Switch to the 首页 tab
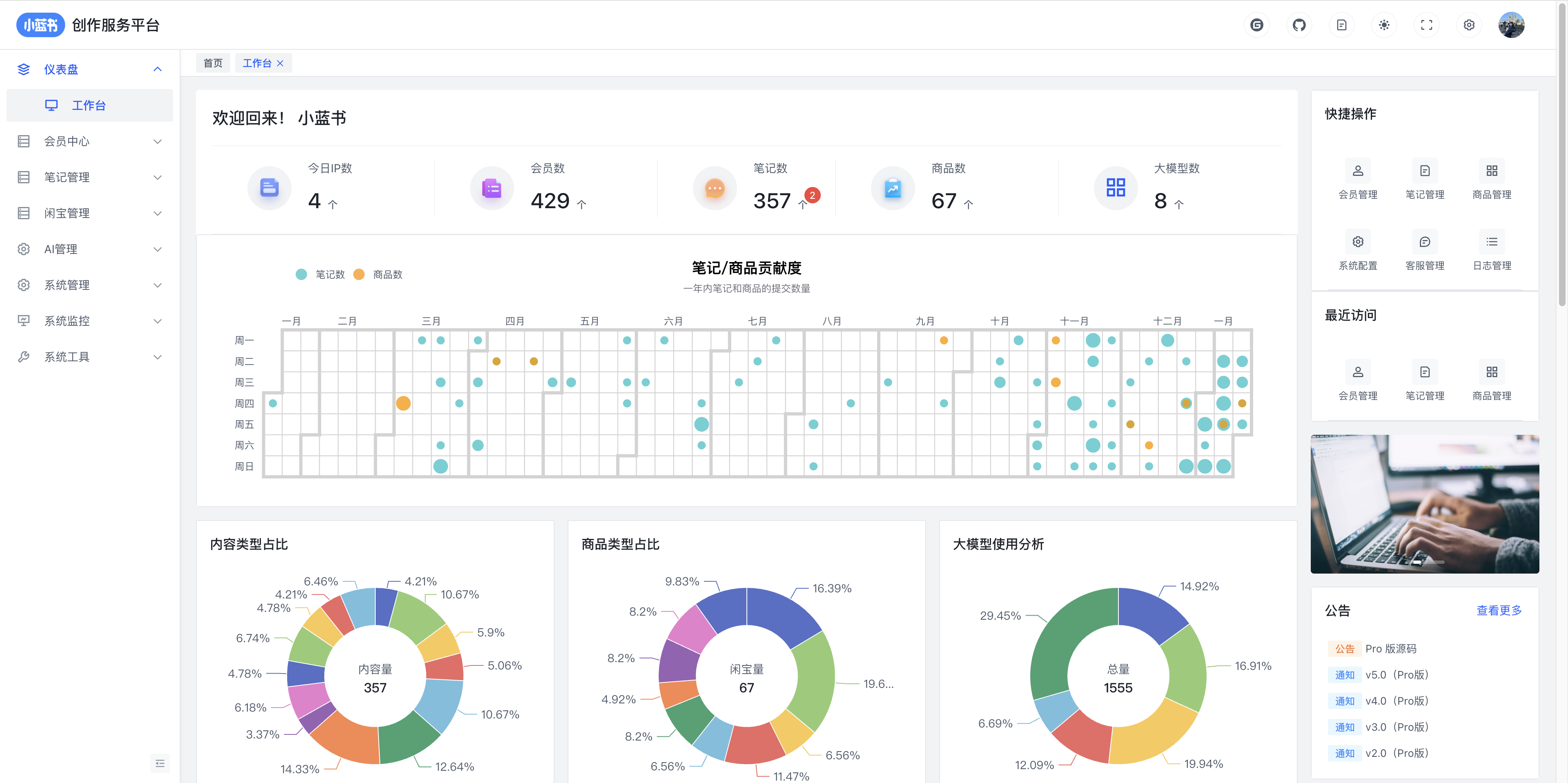The image size is (1568, 783). click(x=212, y=63)
